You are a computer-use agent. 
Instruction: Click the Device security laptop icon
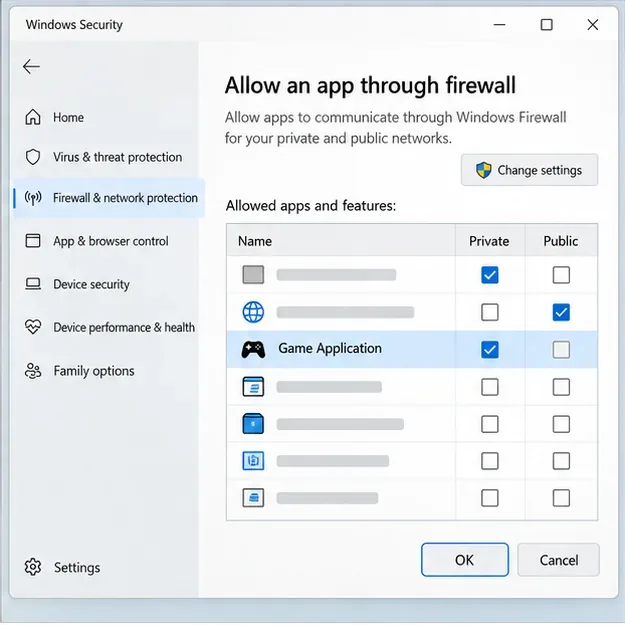(x=33, y=284)
